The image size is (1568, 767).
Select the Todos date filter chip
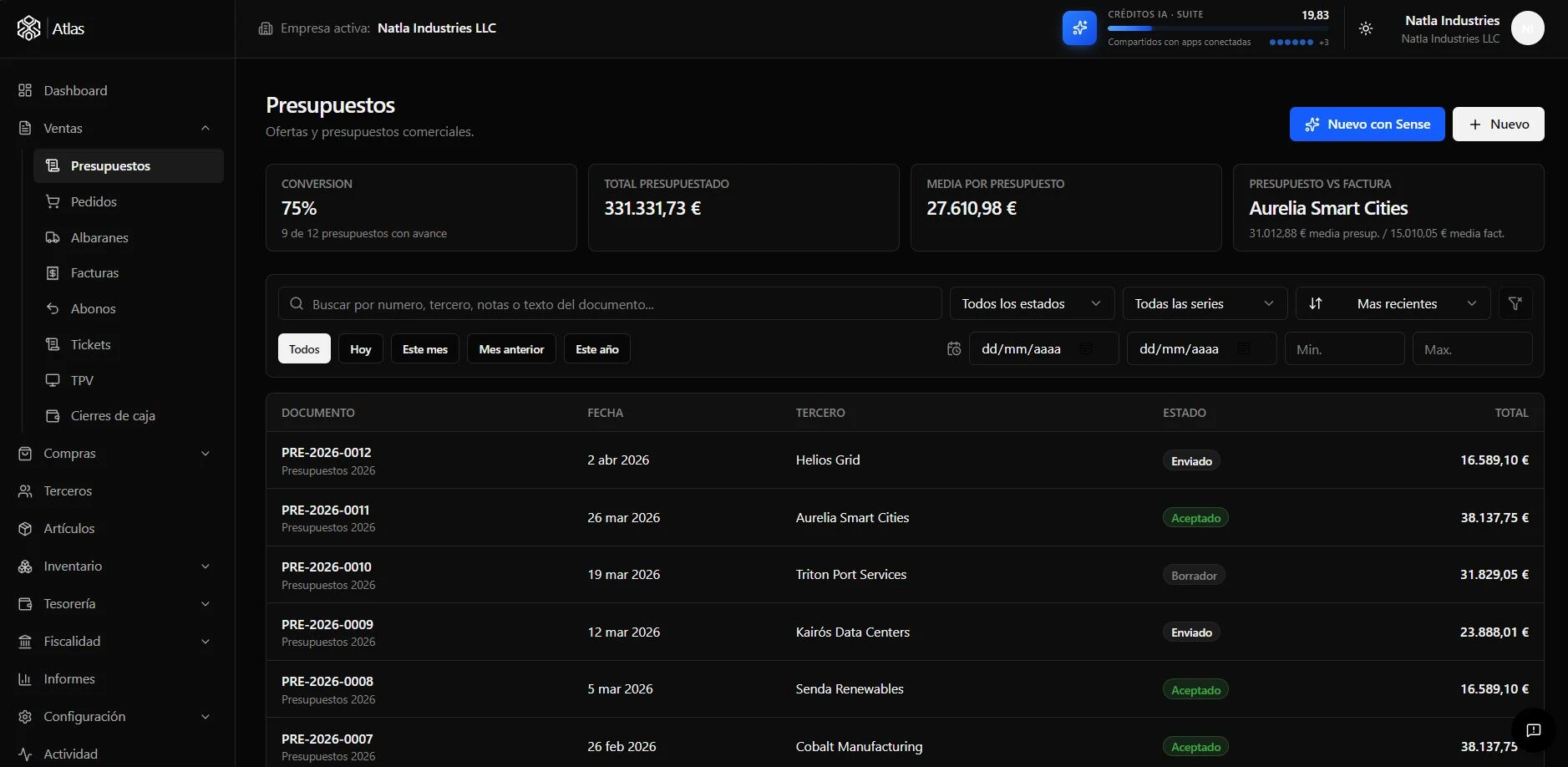(x=304, y=349)
